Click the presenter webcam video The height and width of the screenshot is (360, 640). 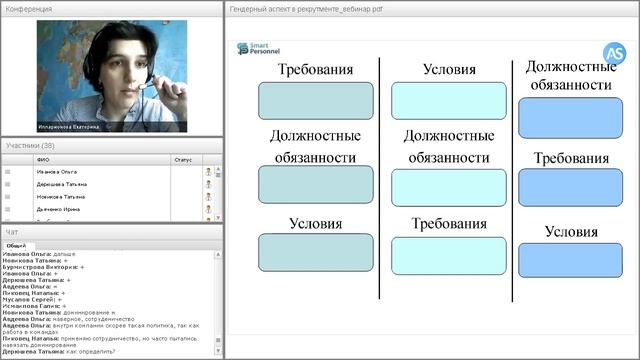click(112, 76)
